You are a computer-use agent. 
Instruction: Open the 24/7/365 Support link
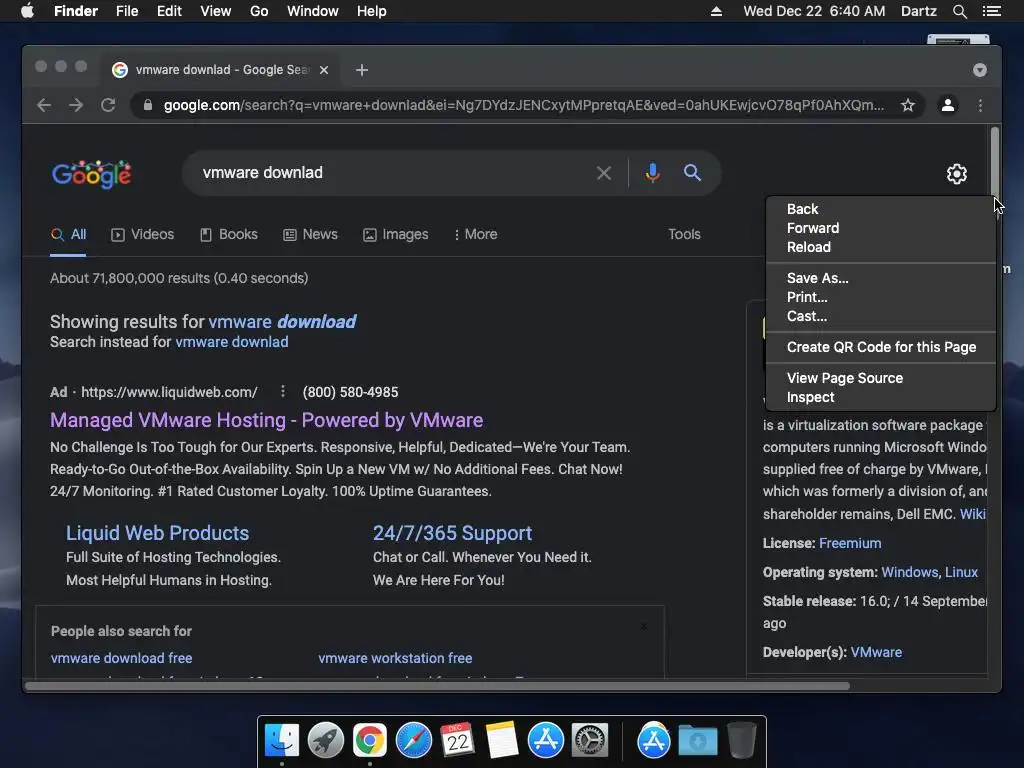pos(452,533)
